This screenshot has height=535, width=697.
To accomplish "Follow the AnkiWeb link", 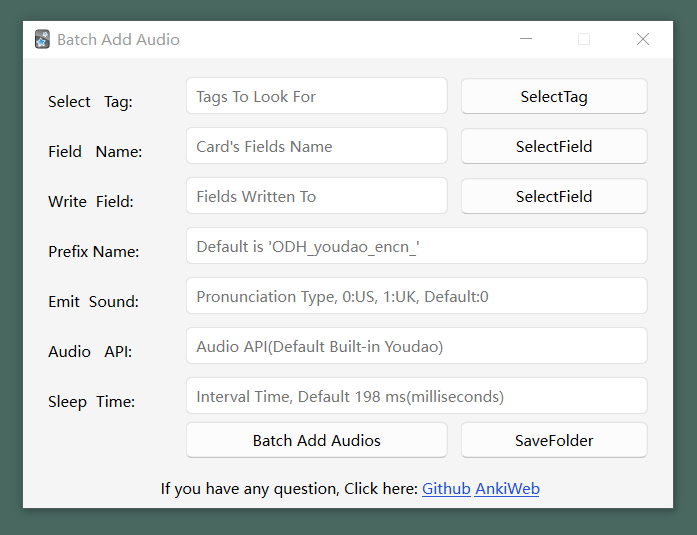I will [507, 489].
